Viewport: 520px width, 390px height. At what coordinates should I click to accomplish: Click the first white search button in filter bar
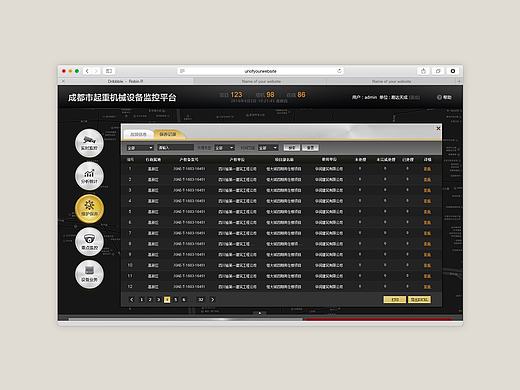click(292, 148)
